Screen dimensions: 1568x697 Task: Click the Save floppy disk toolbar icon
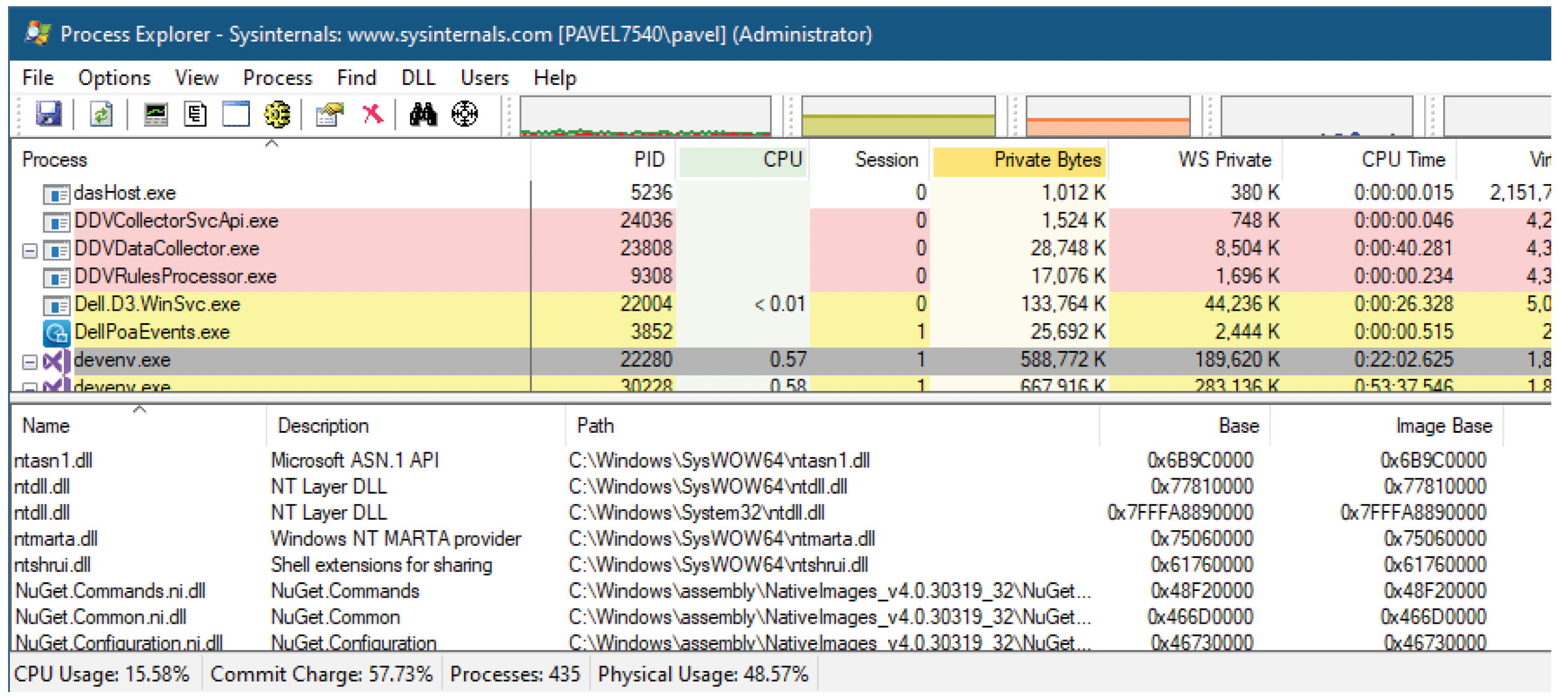(48, 114)
